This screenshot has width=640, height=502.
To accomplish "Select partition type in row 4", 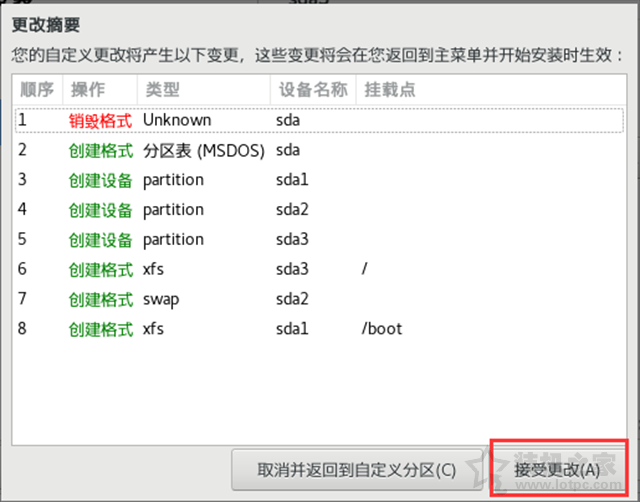I will click(x=173, y=210).
